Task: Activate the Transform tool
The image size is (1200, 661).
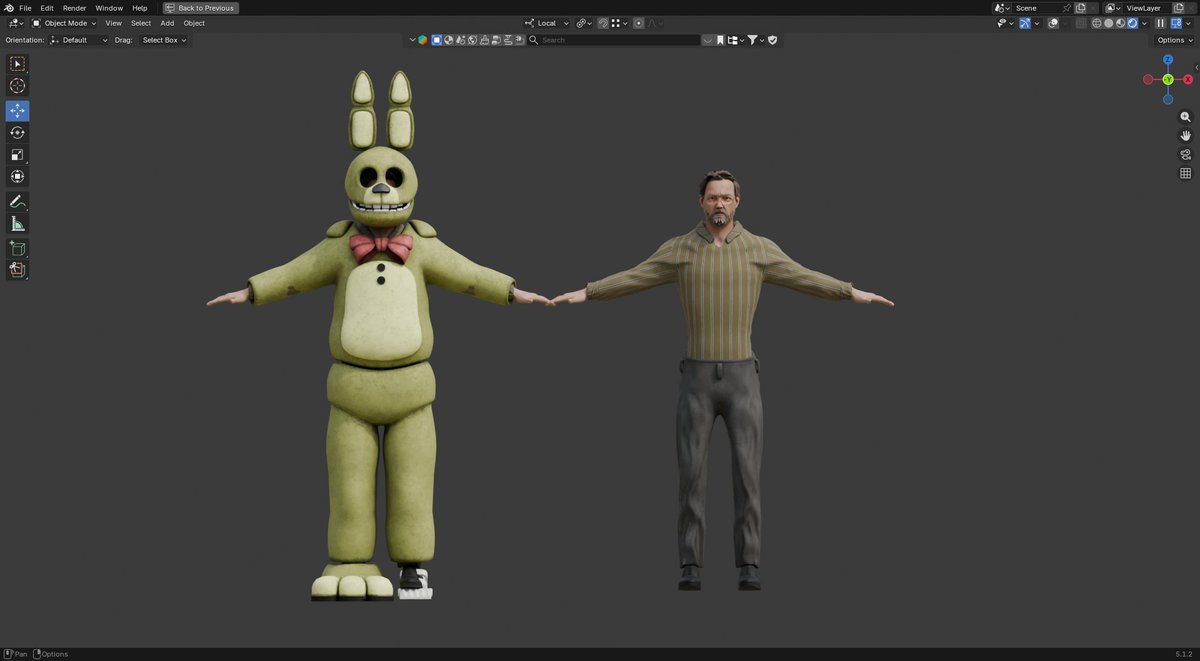Action: 17,177
